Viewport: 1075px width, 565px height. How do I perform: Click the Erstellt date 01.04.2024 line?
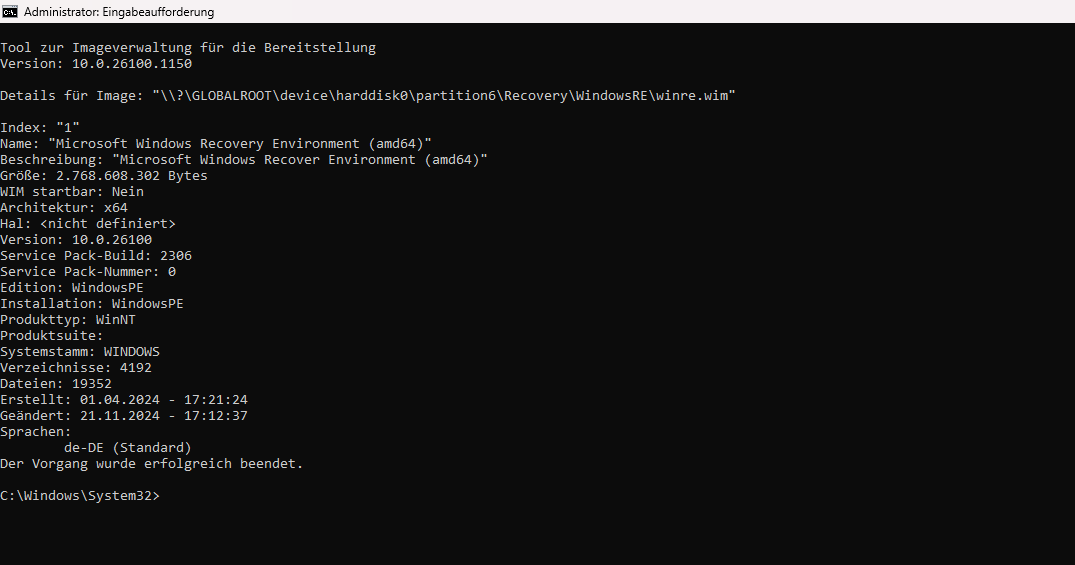coord(124,399)
